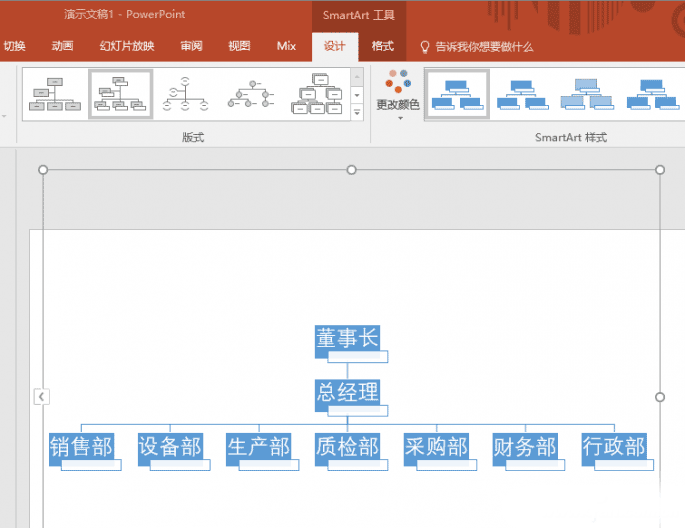Expand the full layouts gallery

357,112
